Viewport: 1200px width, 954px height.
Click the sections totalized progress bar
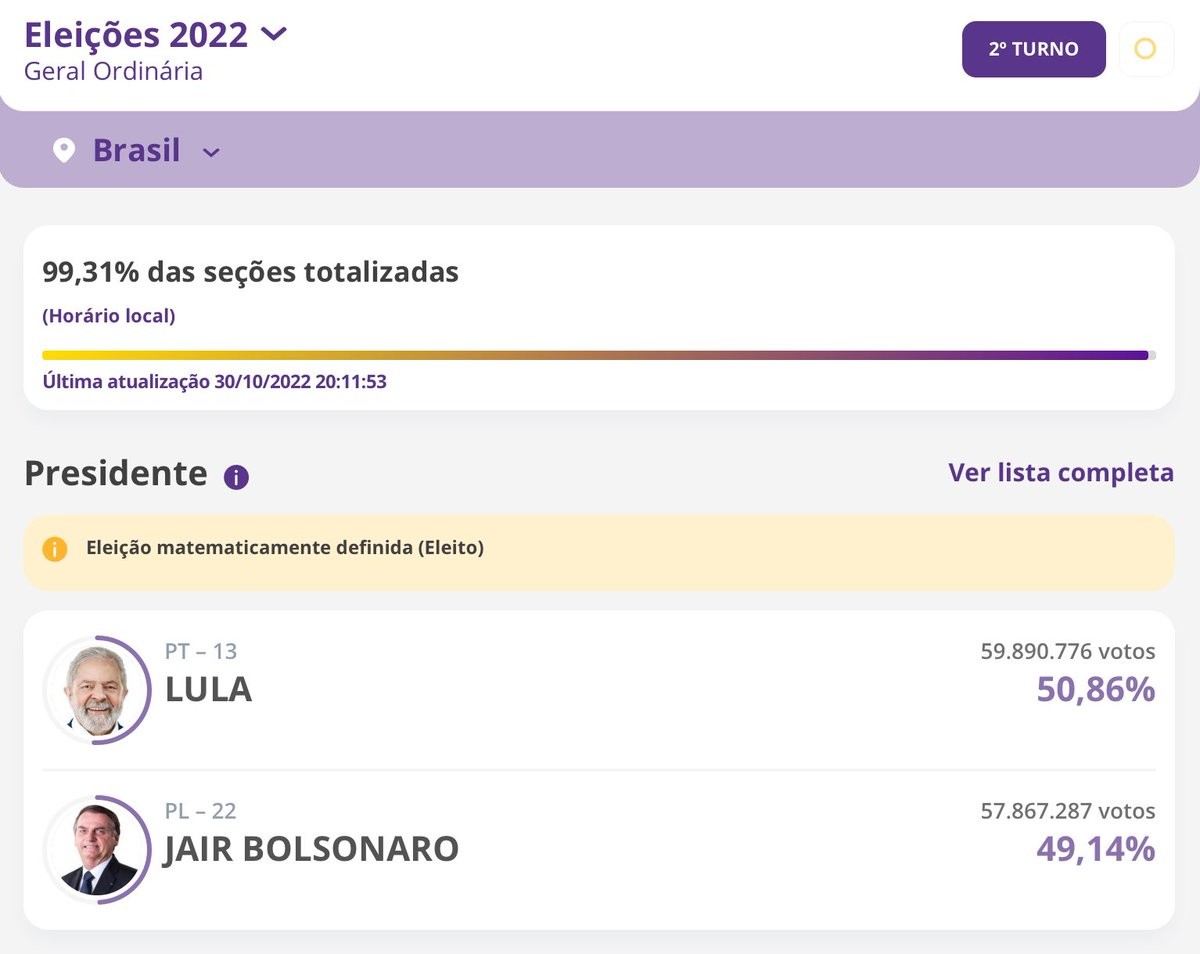click(599, 355)
